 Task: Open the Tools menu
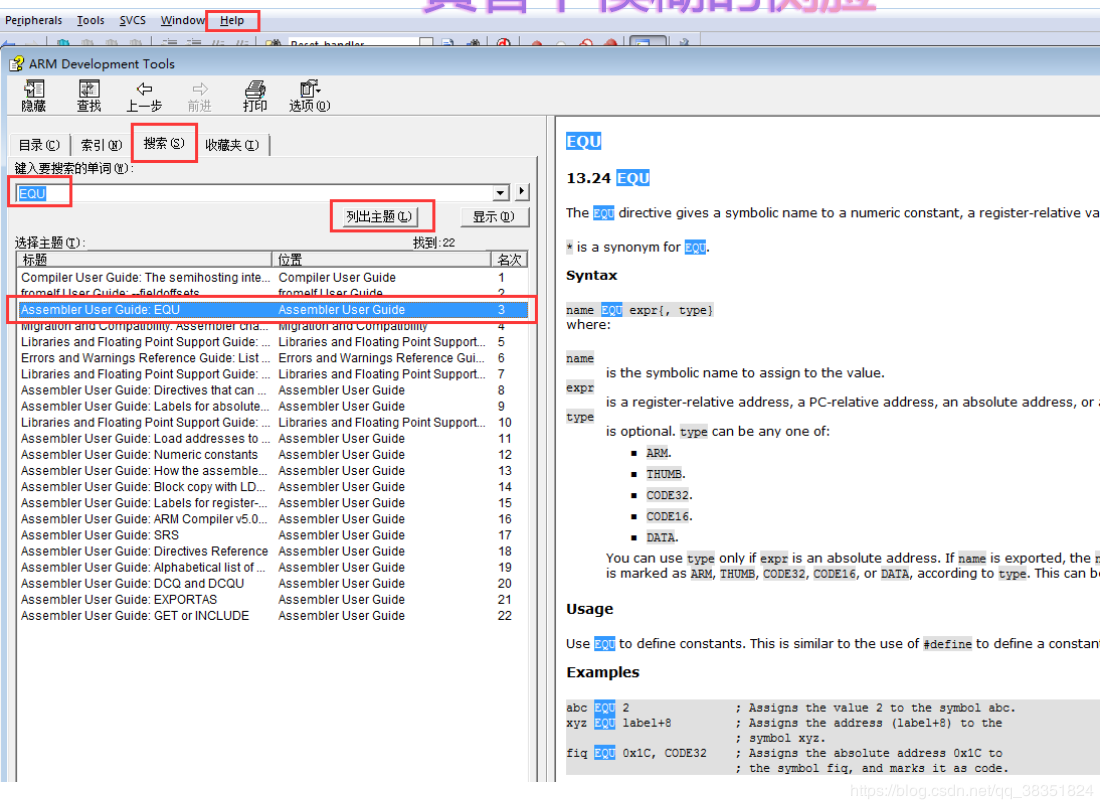(x=90, y=20)
